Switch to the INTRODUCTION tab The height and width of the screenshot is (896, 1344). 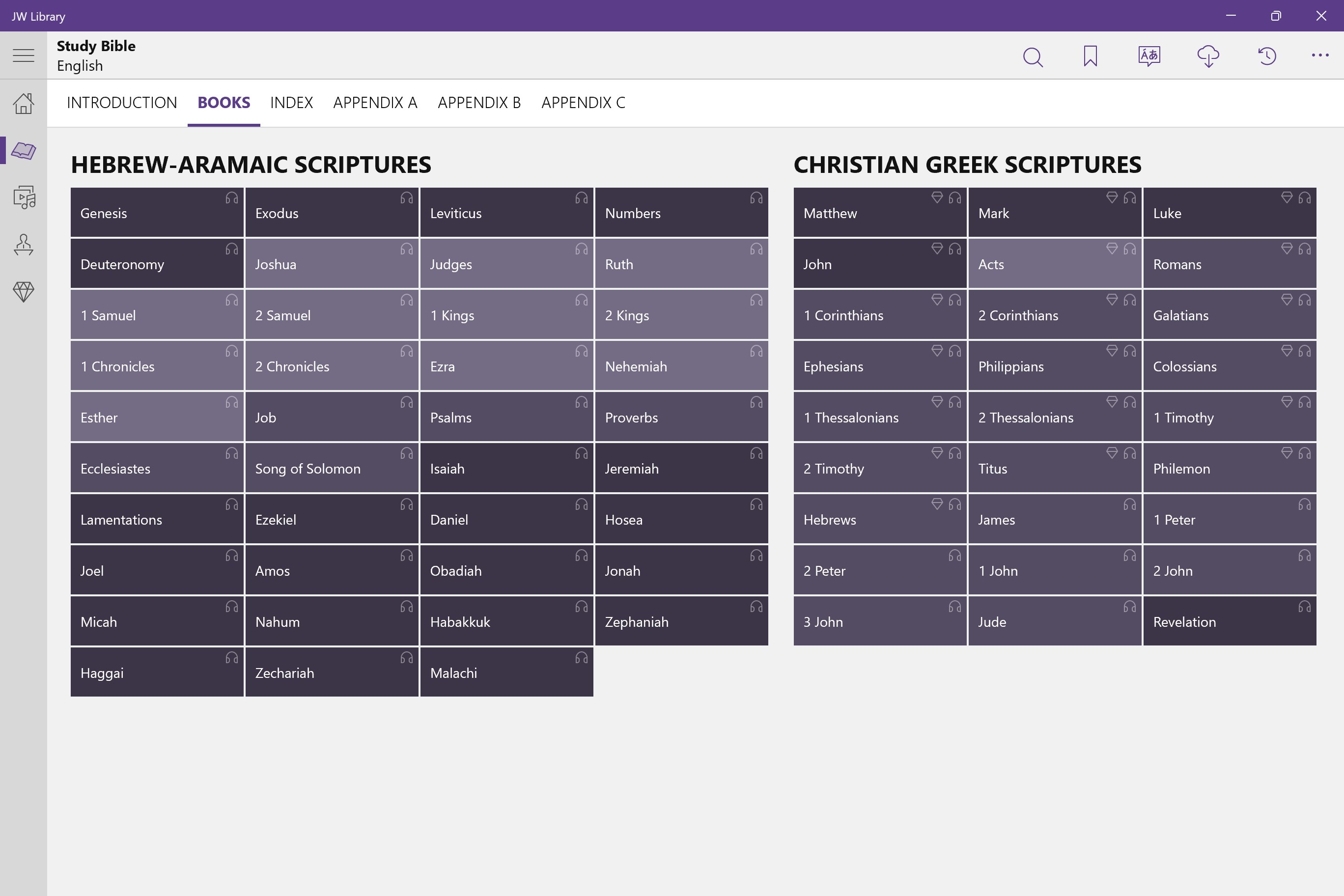click(x=122, y=103)
